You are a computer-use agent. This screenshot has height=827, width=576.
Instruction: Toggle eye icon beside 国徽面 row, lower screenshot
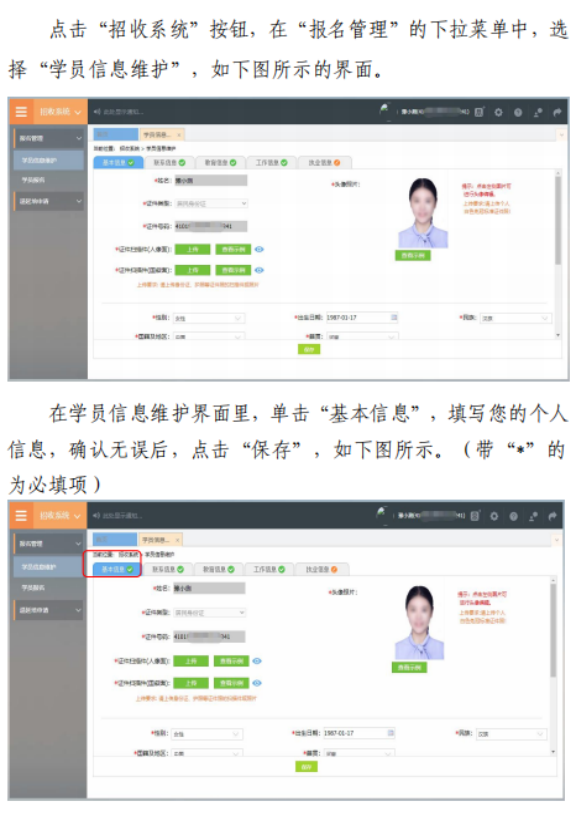(x=257, y=682)
